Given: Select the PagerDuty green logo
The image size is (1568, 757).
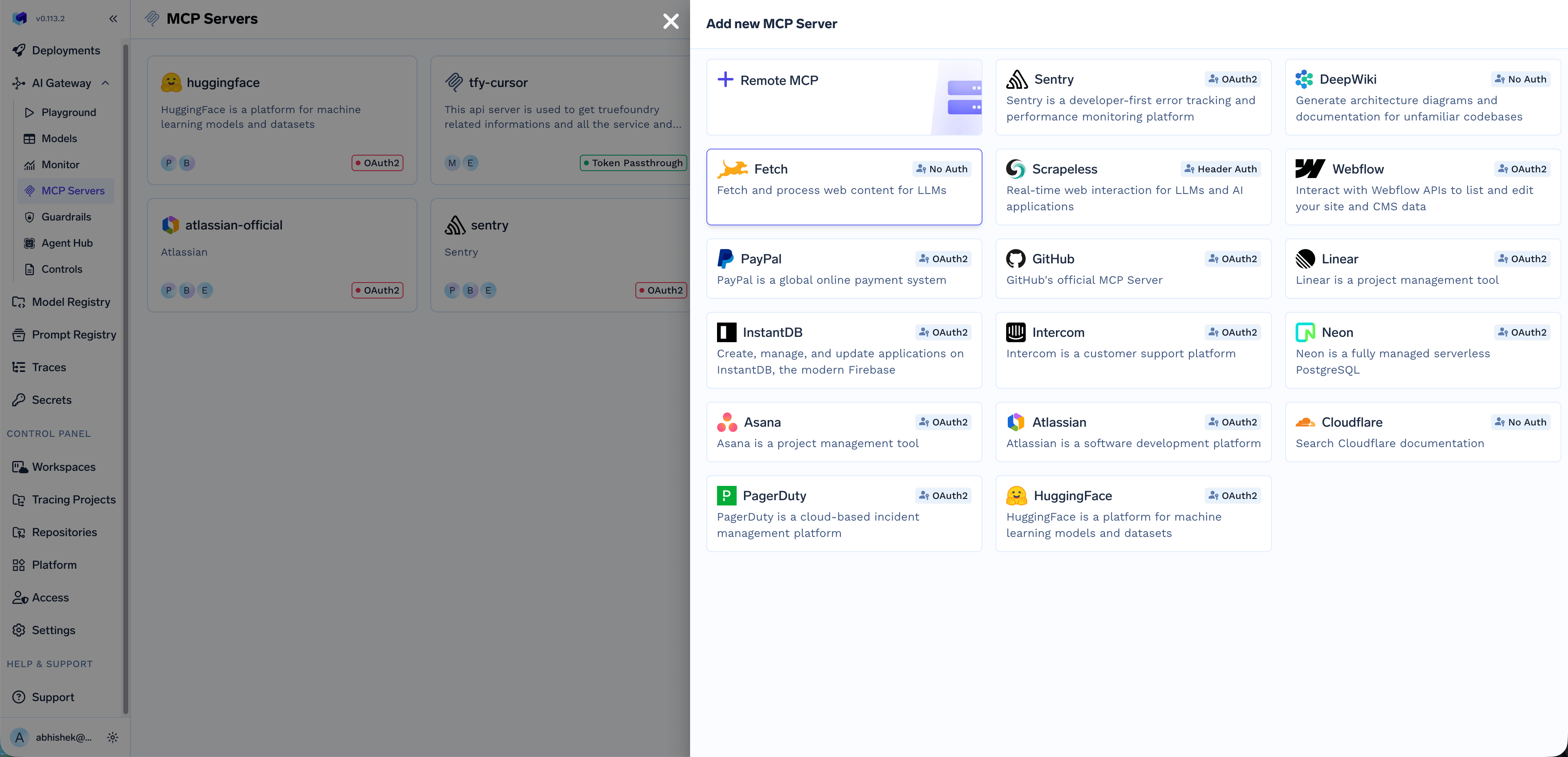Looking at the screenshot, I should click(x=726, y=495).
